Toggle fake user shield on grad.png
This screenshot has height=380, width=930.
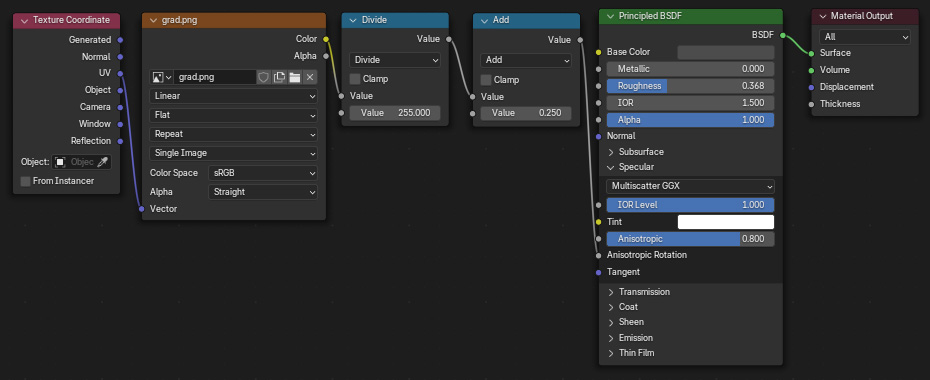264,77
